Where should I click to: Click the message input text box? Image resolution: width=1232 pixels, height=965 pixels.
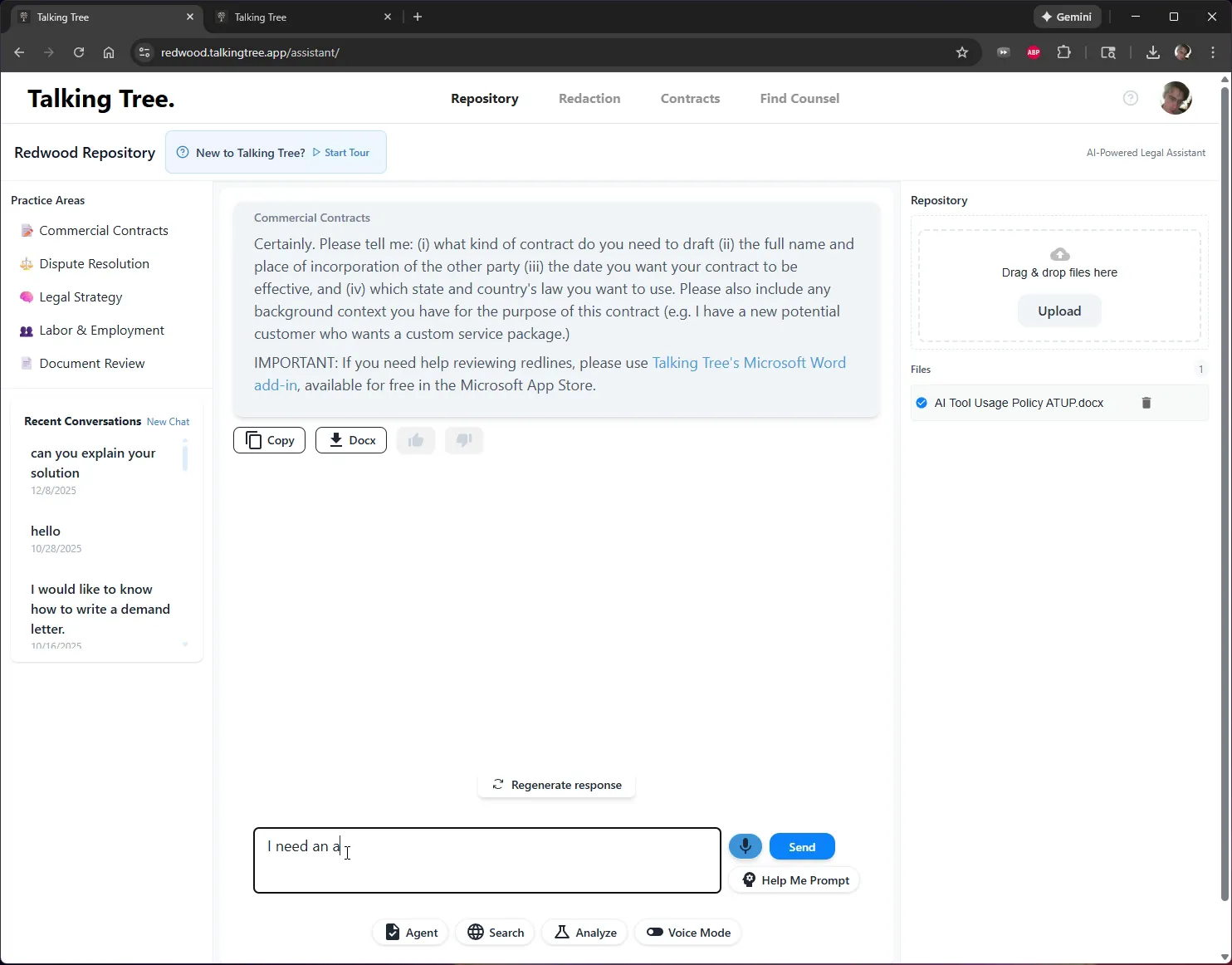[487, 860]
